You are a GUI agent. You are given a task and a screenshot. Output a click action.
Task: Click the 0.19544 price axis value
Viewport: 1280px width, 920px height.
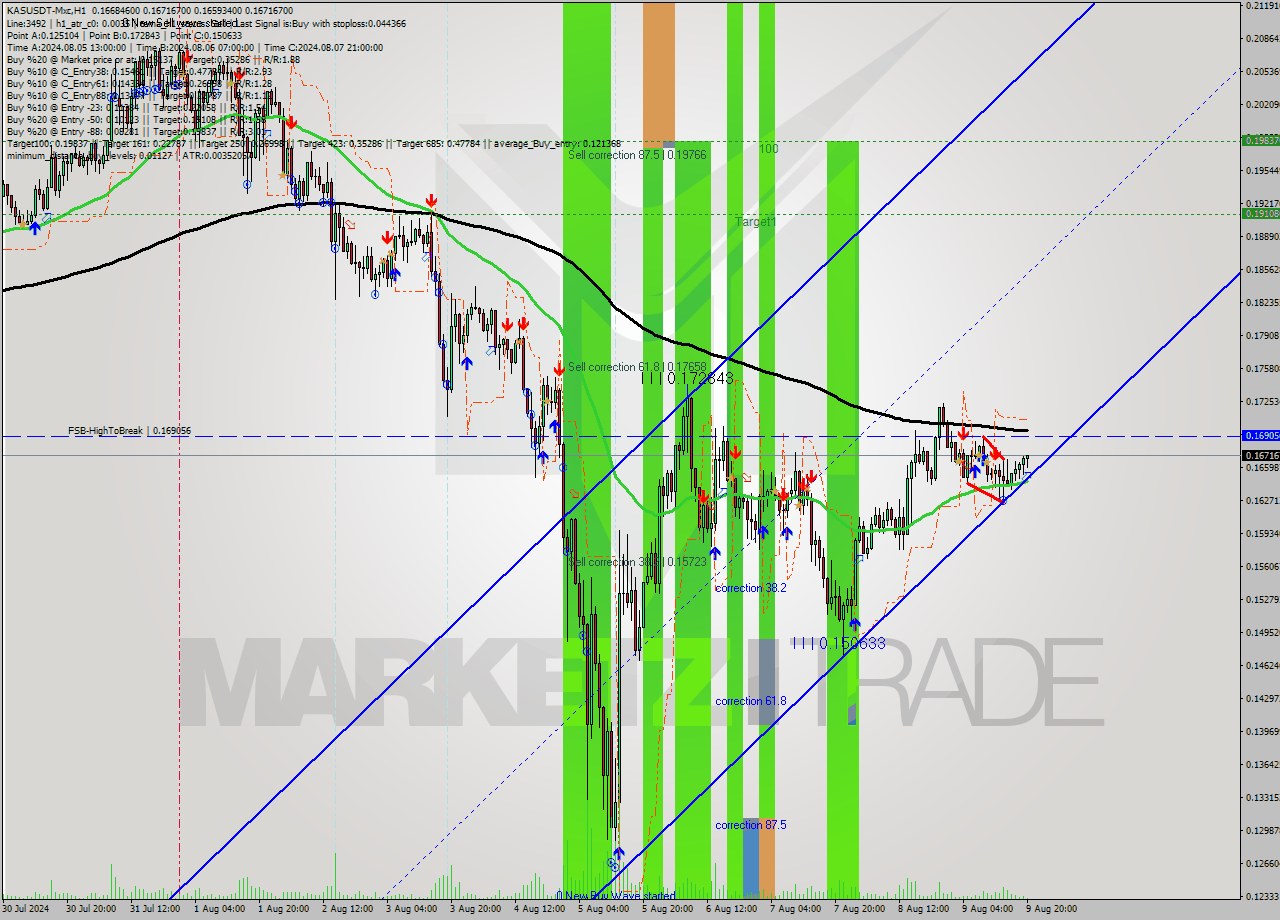pyautogui.click(x=1262, y=171)
